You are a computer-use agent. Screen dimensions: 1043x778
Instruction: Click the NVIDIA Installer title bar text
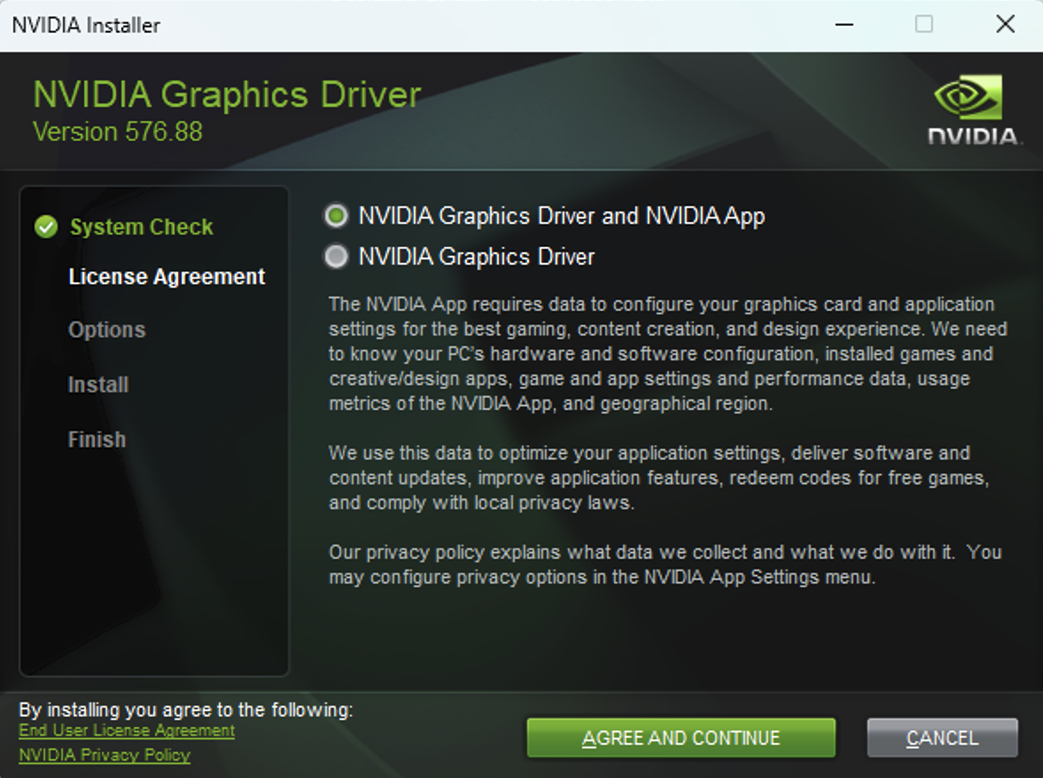tap(85, 25)
